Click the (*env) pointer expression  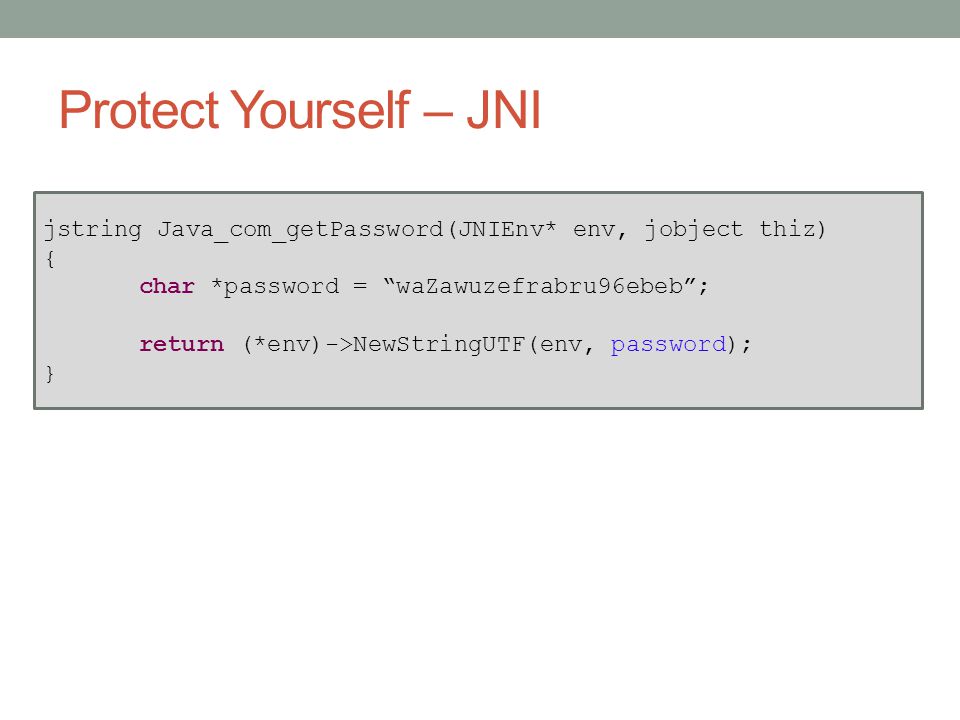[282, 345]
